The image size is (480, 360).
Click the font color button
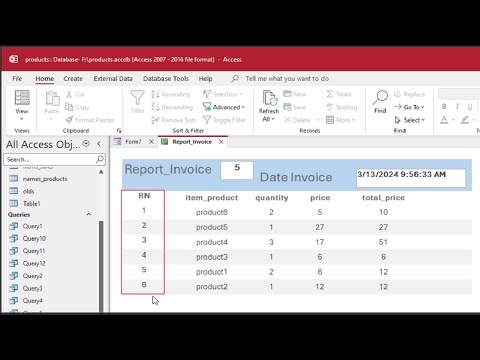click(x=444, y=120)
